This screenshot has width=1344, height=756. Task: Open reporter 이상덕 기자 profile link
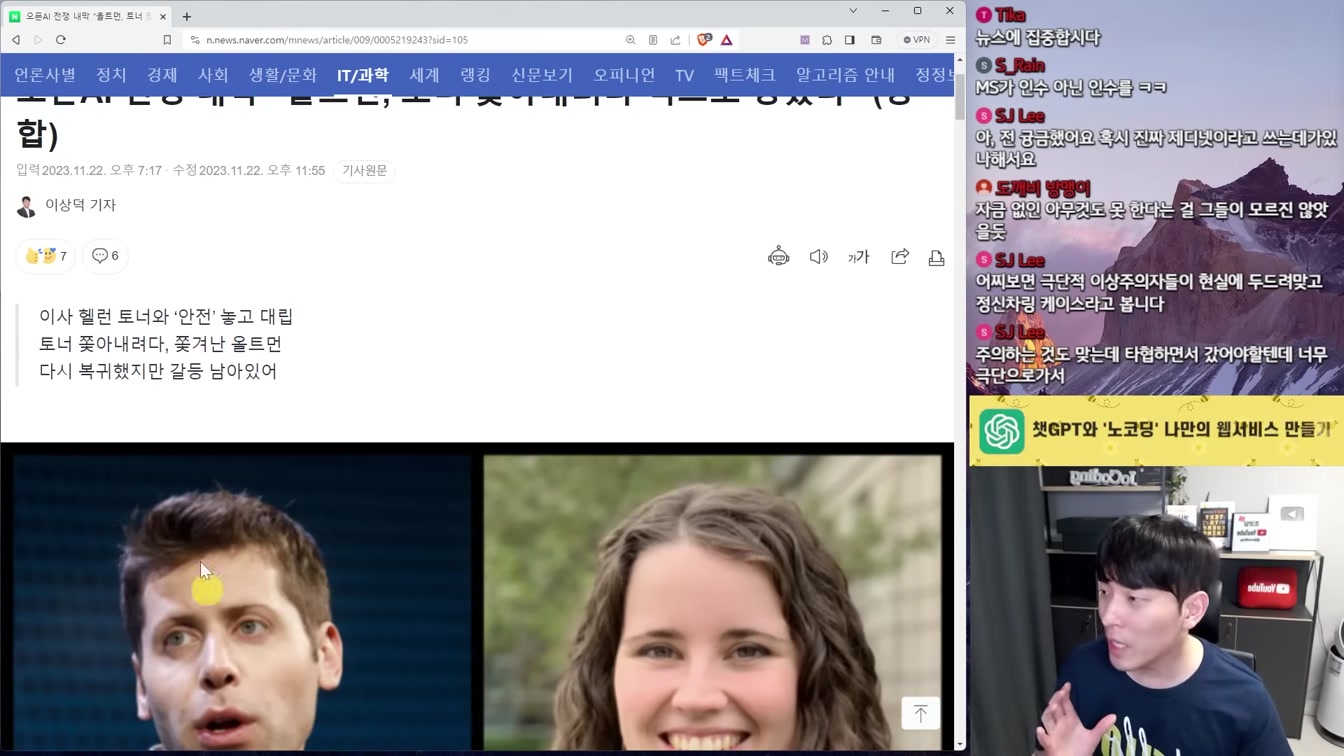(80, 205)
